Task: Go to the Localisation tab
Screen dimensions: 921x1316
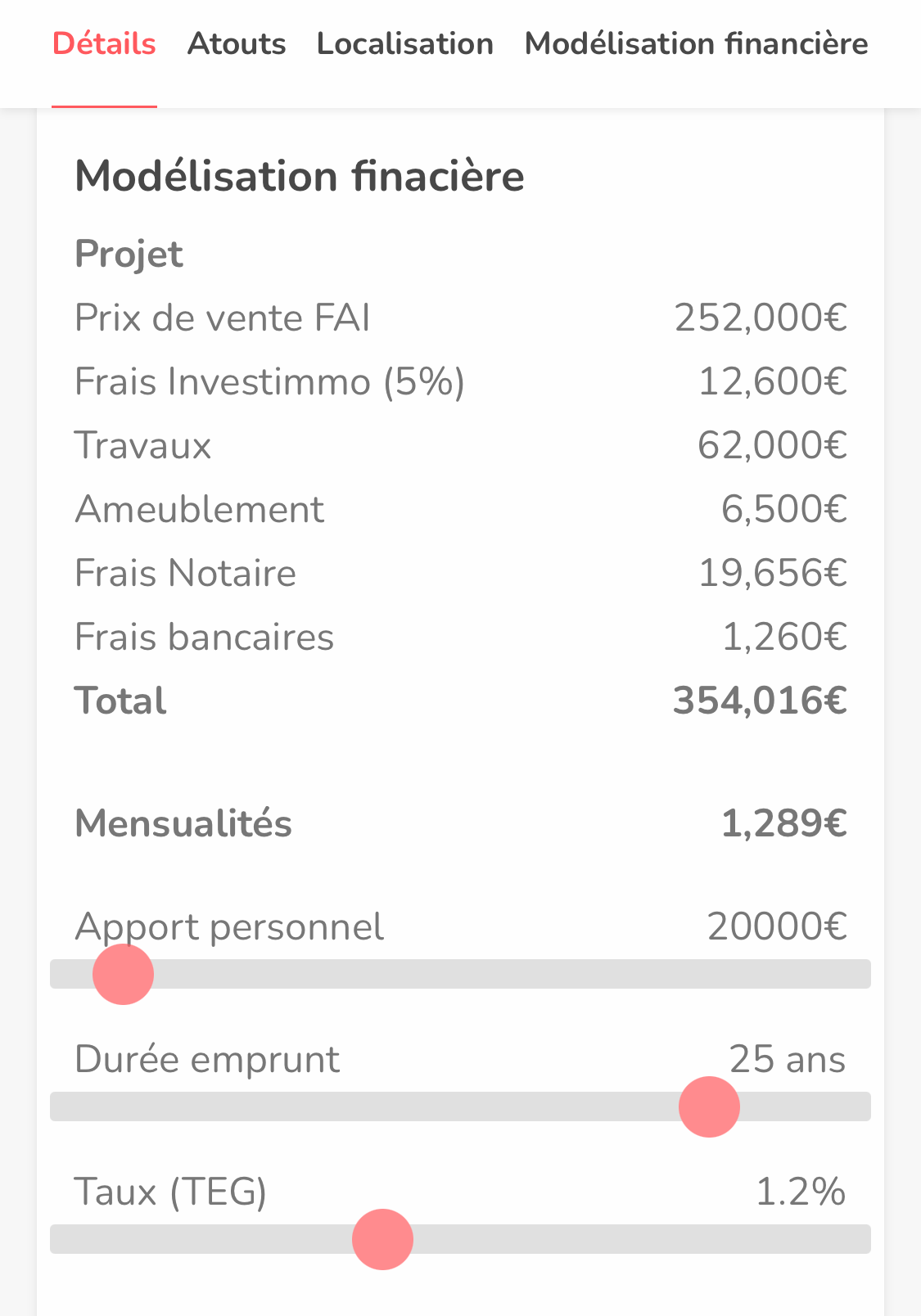Action: (x=405, y=44)
